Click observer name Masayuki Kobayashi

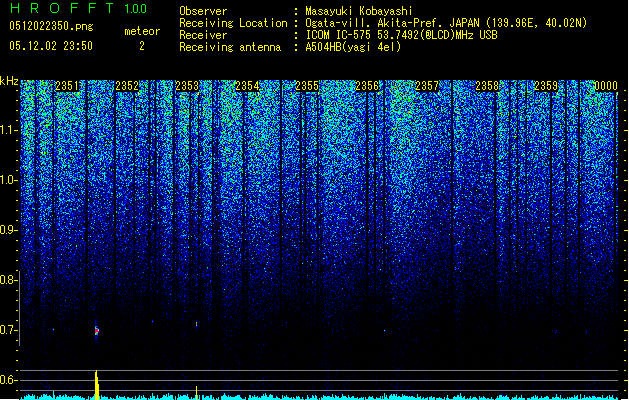359,11
